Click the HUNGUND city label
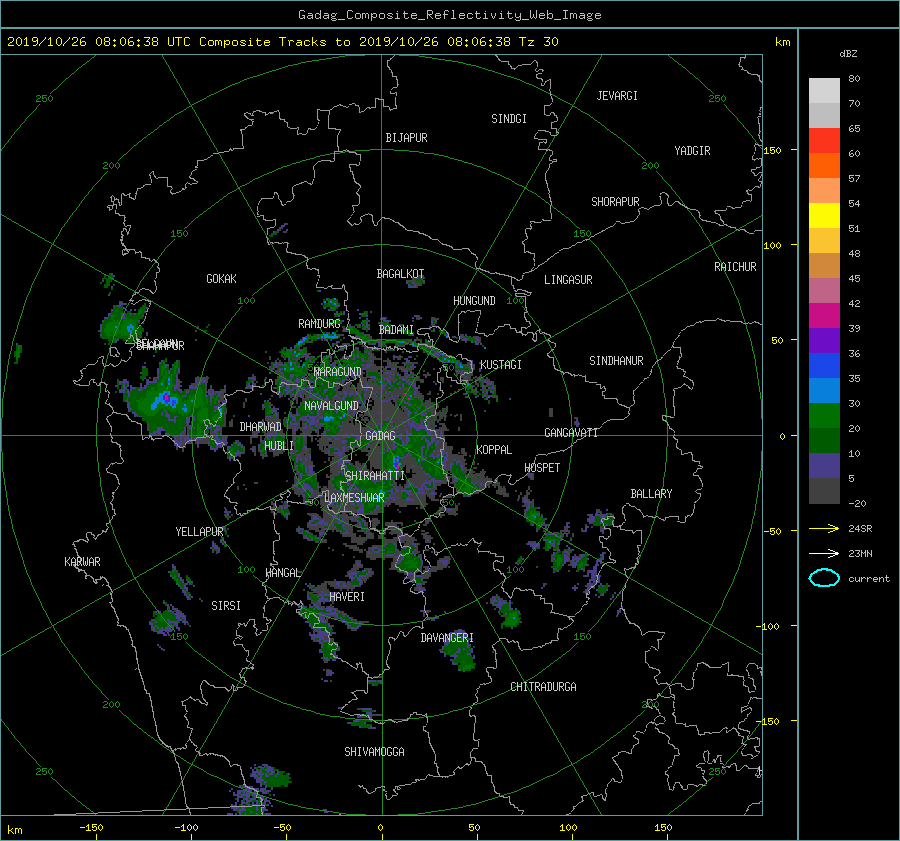The width and height of the screenshot is (900, 841). click(474, 301)
